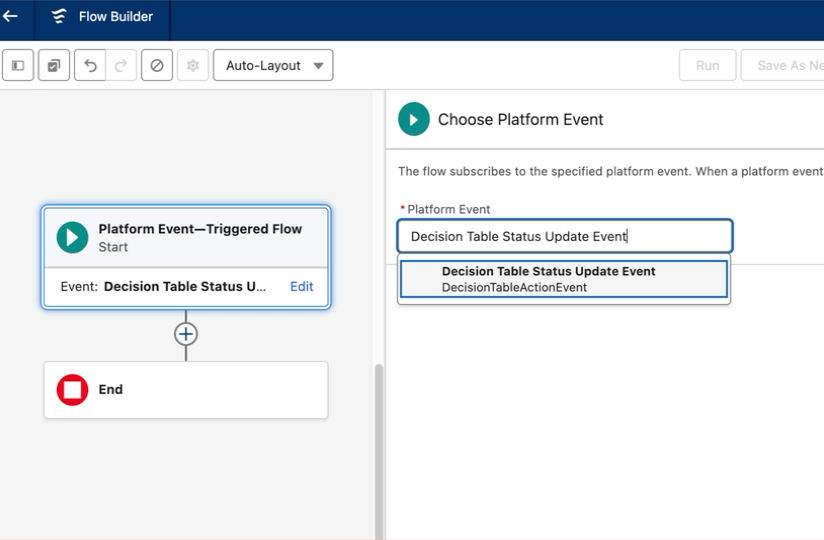Click the canvas vertical scrollbar

(x=378, y=452)
